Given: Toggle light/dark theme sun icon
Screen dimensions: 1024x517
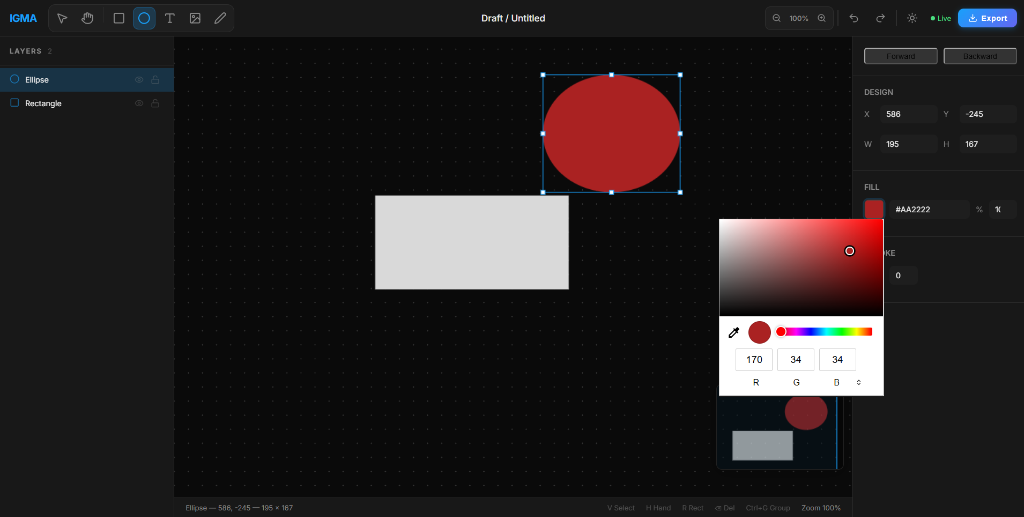Looking at the screenshot, I should point(912,18).
